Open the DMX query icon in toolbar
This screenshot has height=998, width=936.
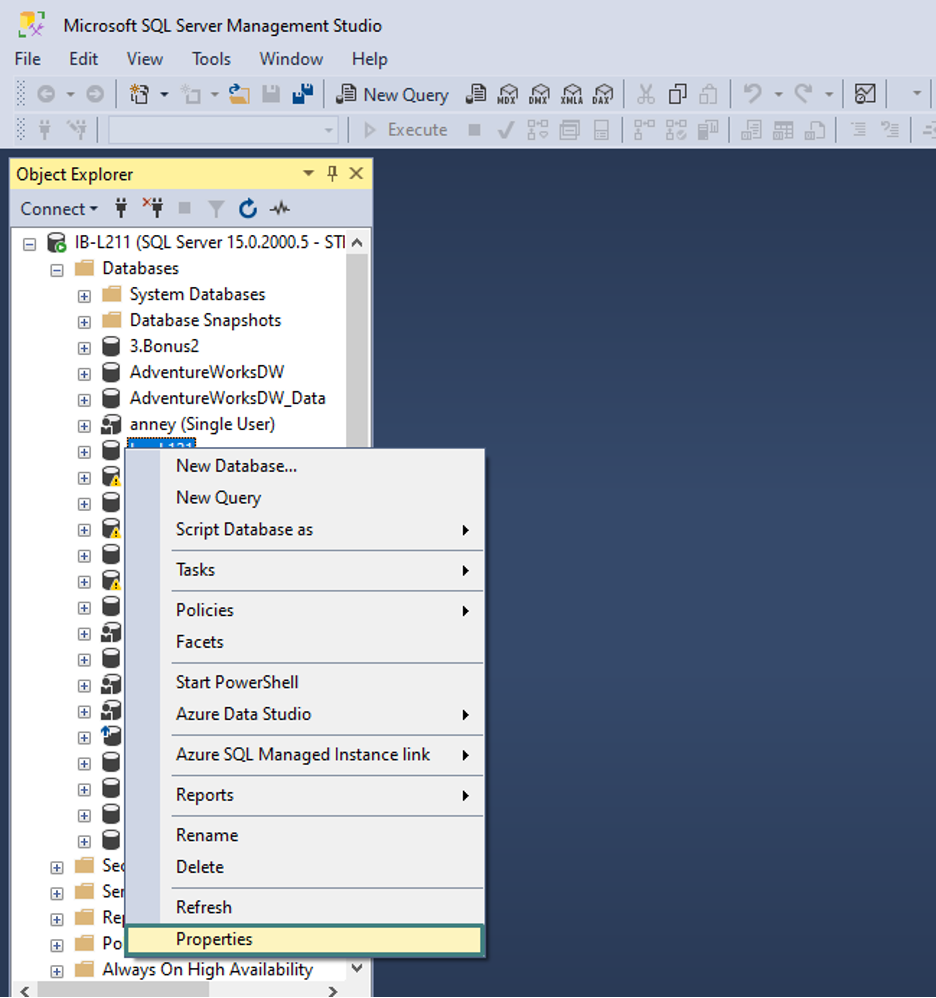click(x=539, y=94)
